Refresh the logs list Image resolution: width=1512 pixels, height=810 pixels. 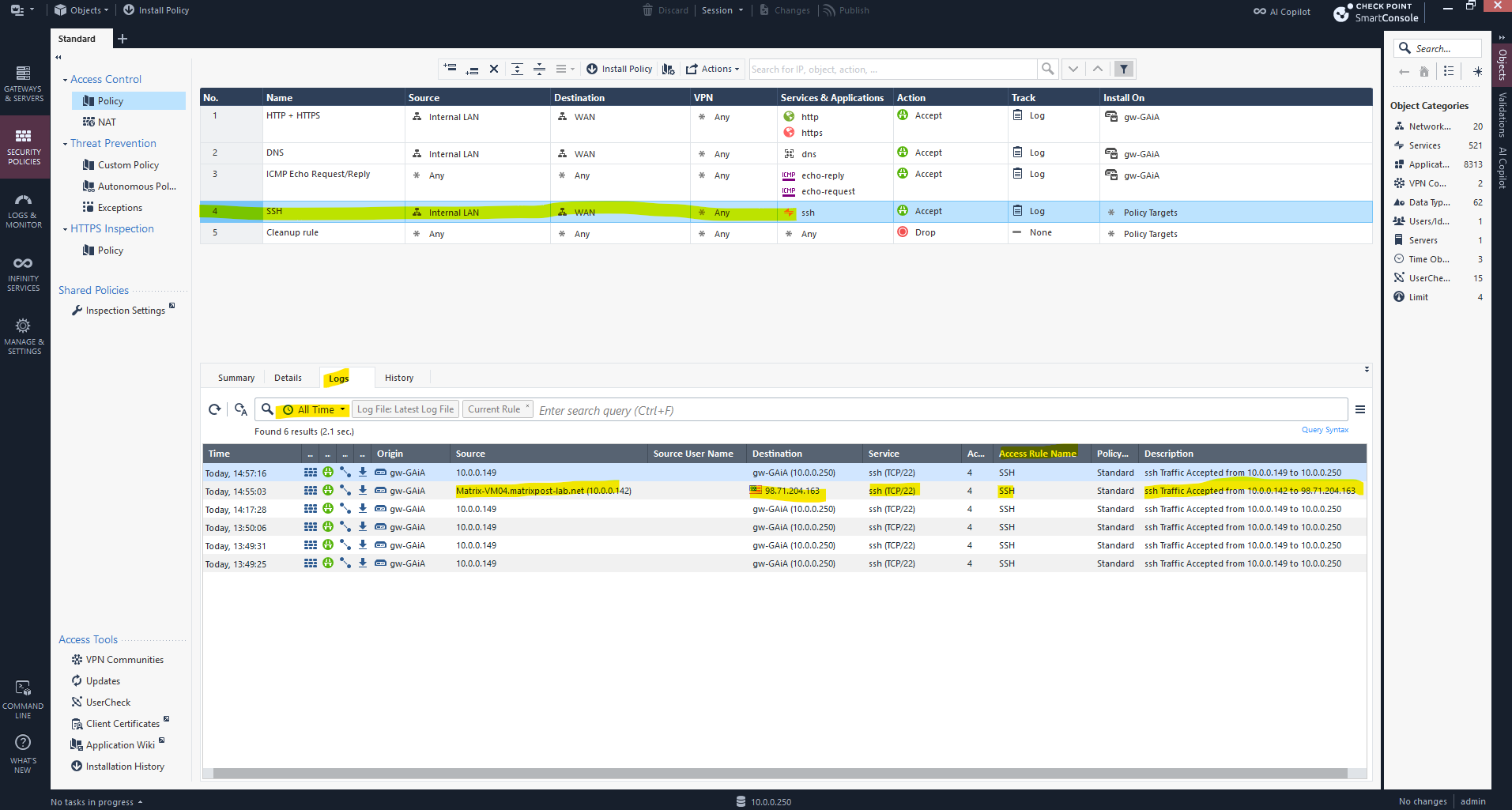[x=214, y=409]
